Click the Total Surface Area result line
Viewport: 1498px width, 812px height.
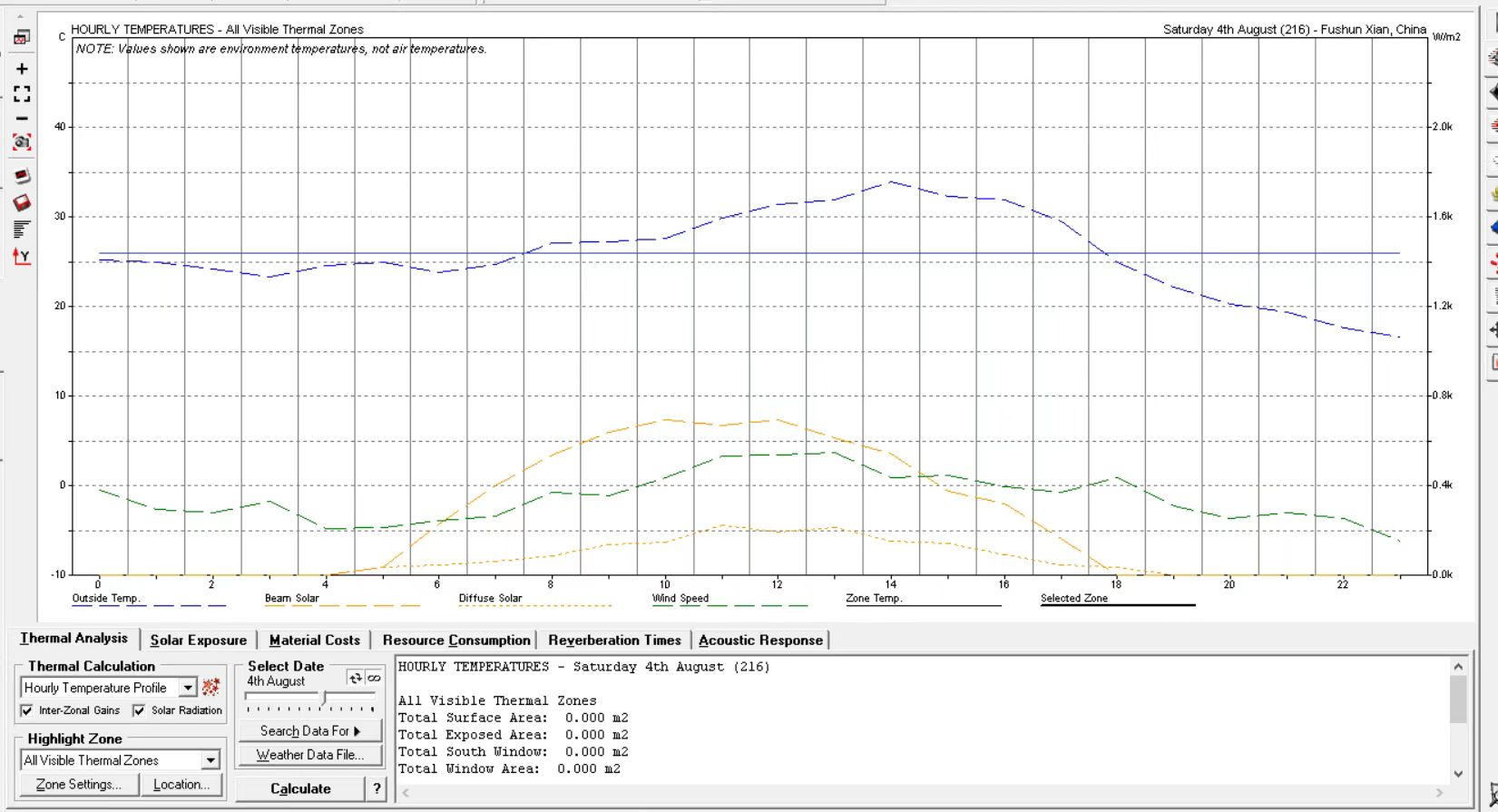(514, 718)
